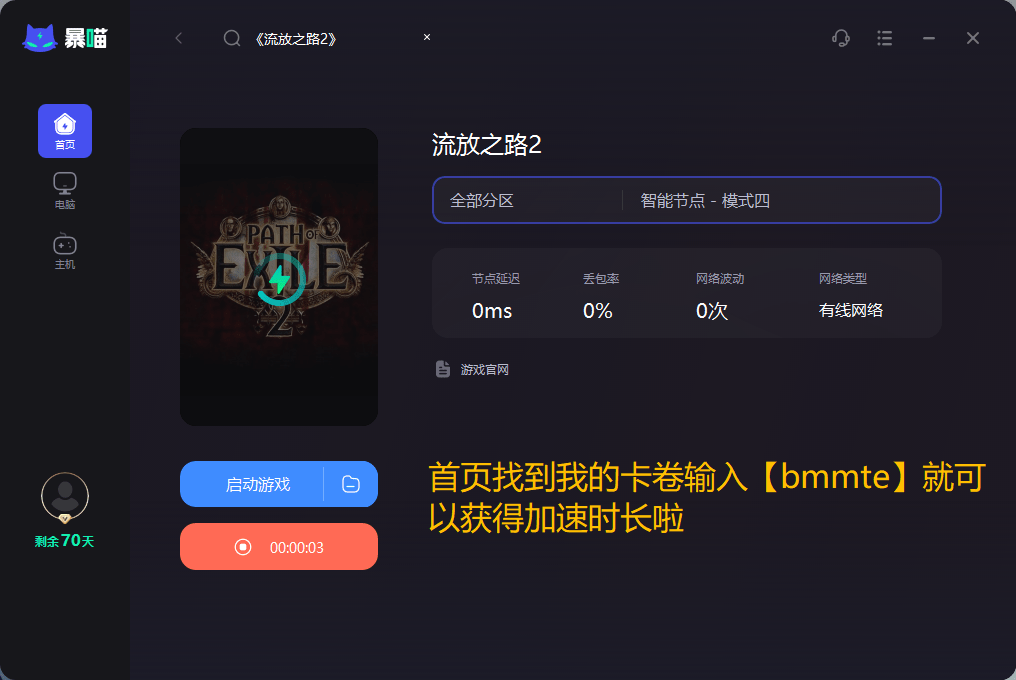The height and width of the screenshot is (680, 1016).
Task: Open the list menu icon
Action: click(x=884, y=38)
